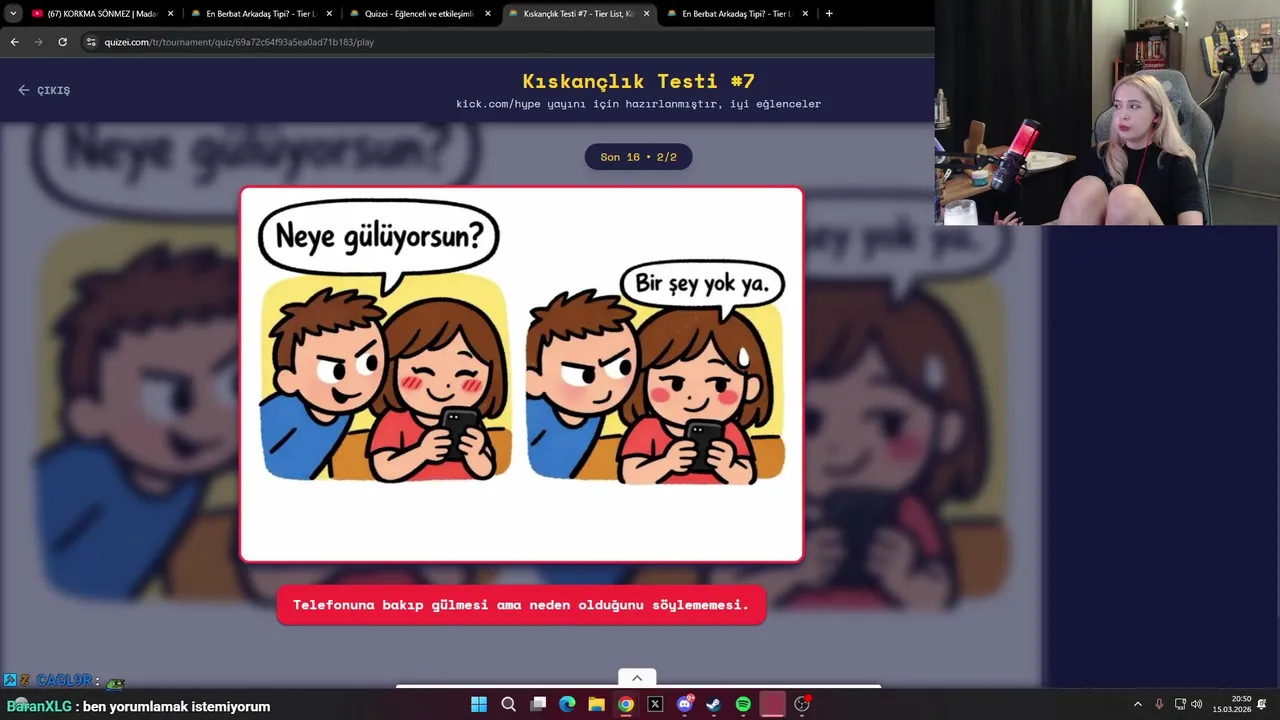Close the 'Kıskançlık Testi #7' tab

646,14
